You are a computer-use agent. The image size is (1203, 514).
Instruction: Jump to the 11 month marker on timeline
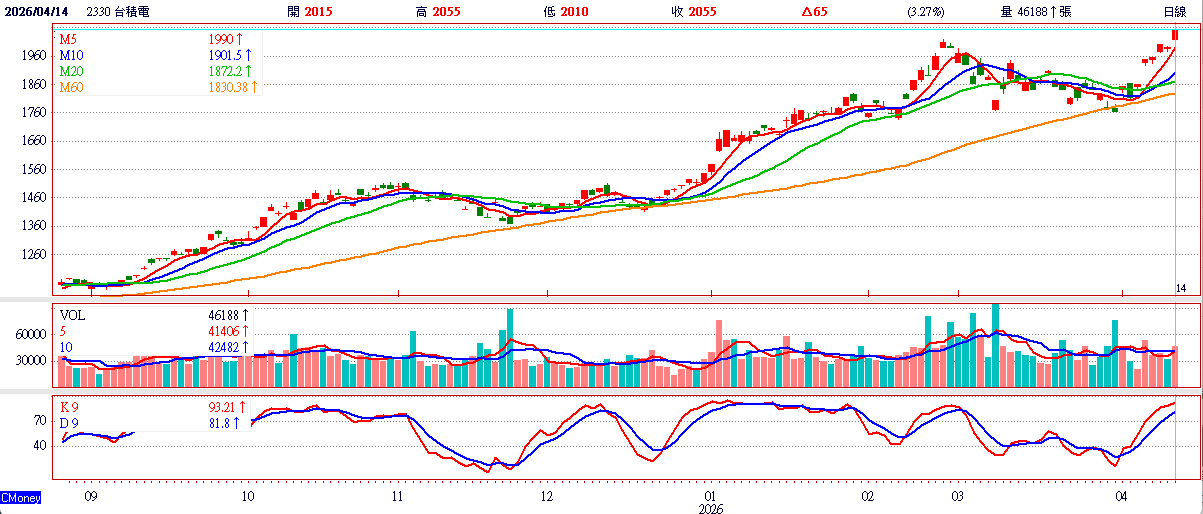click(397, 495)
